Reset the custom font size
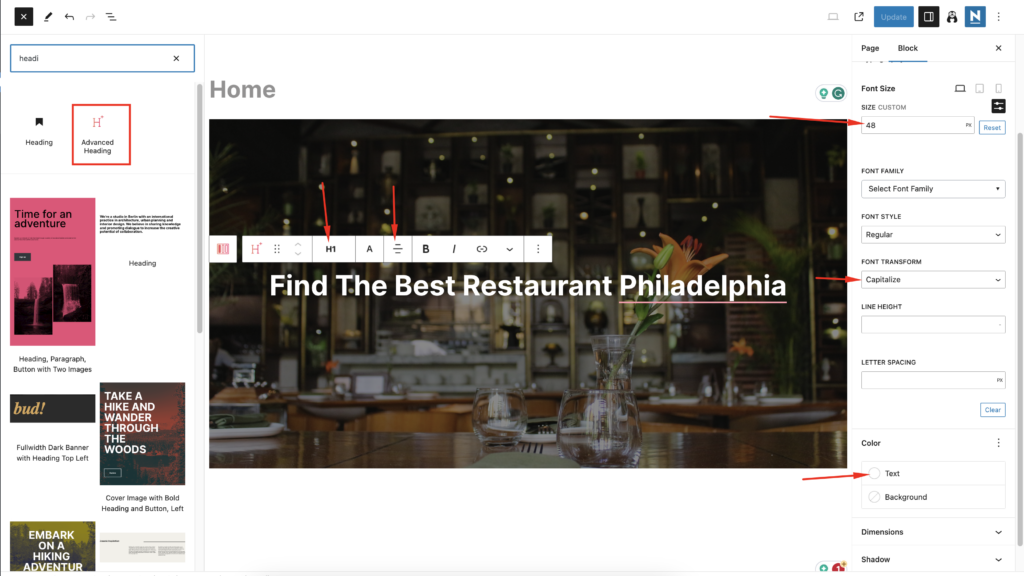The height and width of the screenshot is (576, 1024). tap(992, 127)
